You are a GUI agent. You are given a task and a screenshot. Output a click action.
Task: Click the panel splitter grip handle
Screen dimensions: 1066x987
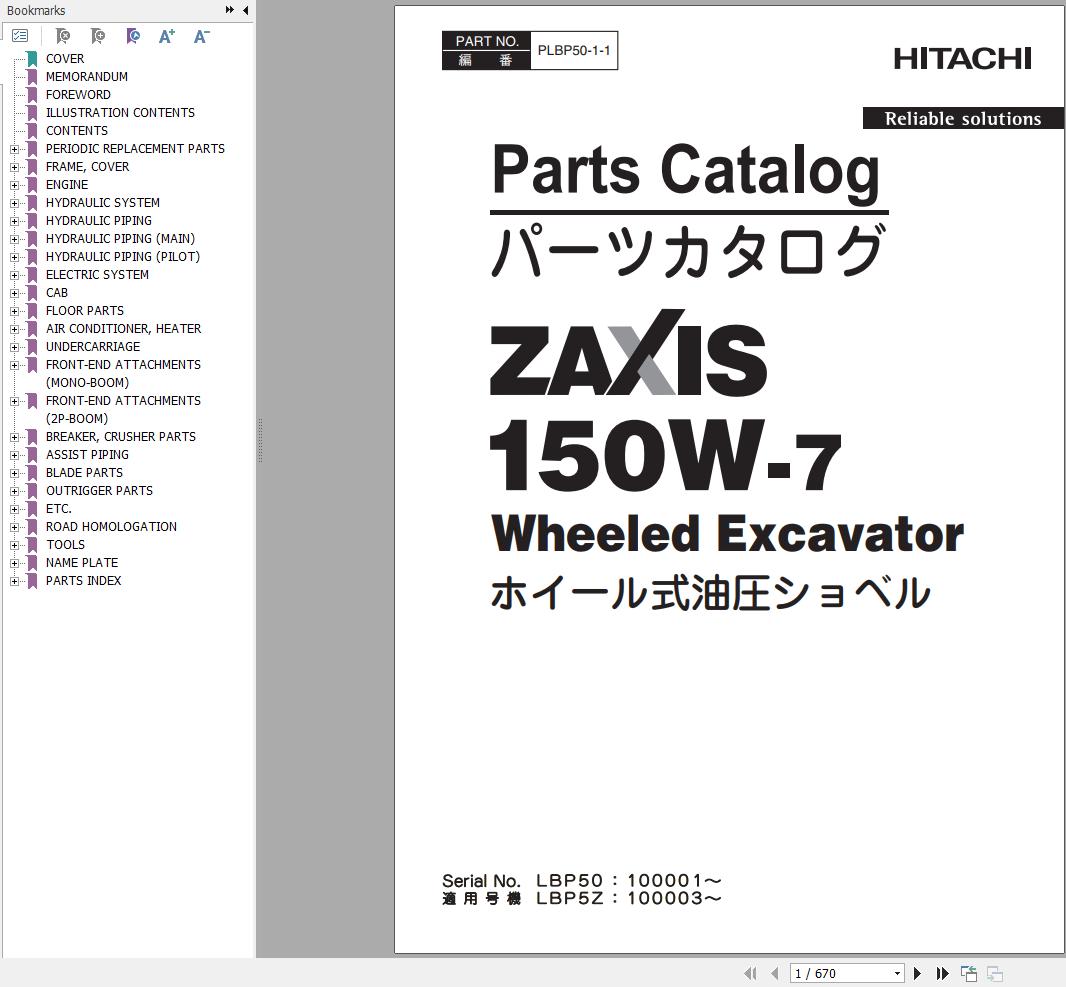(260, 440)
